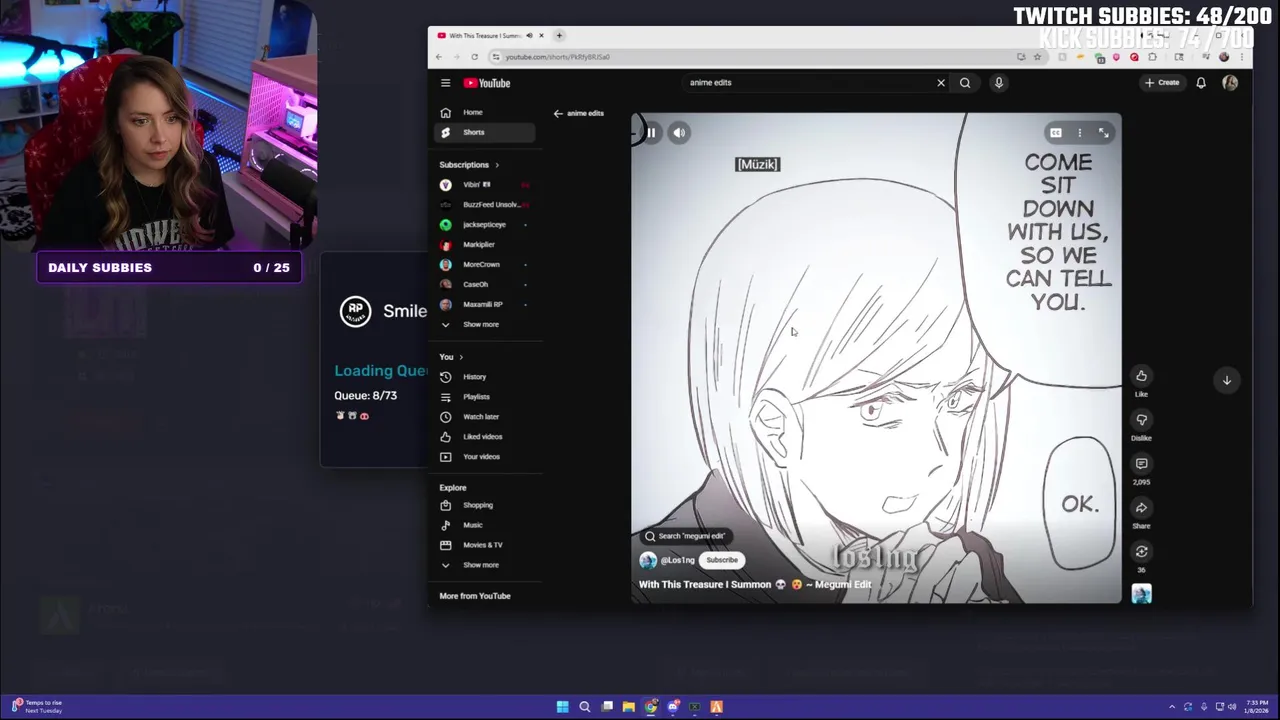
Task: Open the Short's comments
Action: pos(1141,464)
